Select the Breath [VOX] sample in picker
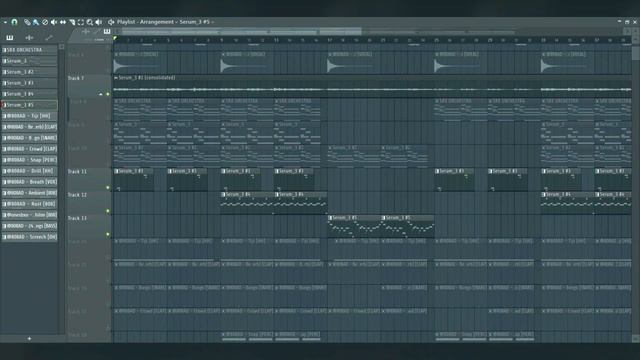Viewport: 640px width, 360px height. point(29,182)
